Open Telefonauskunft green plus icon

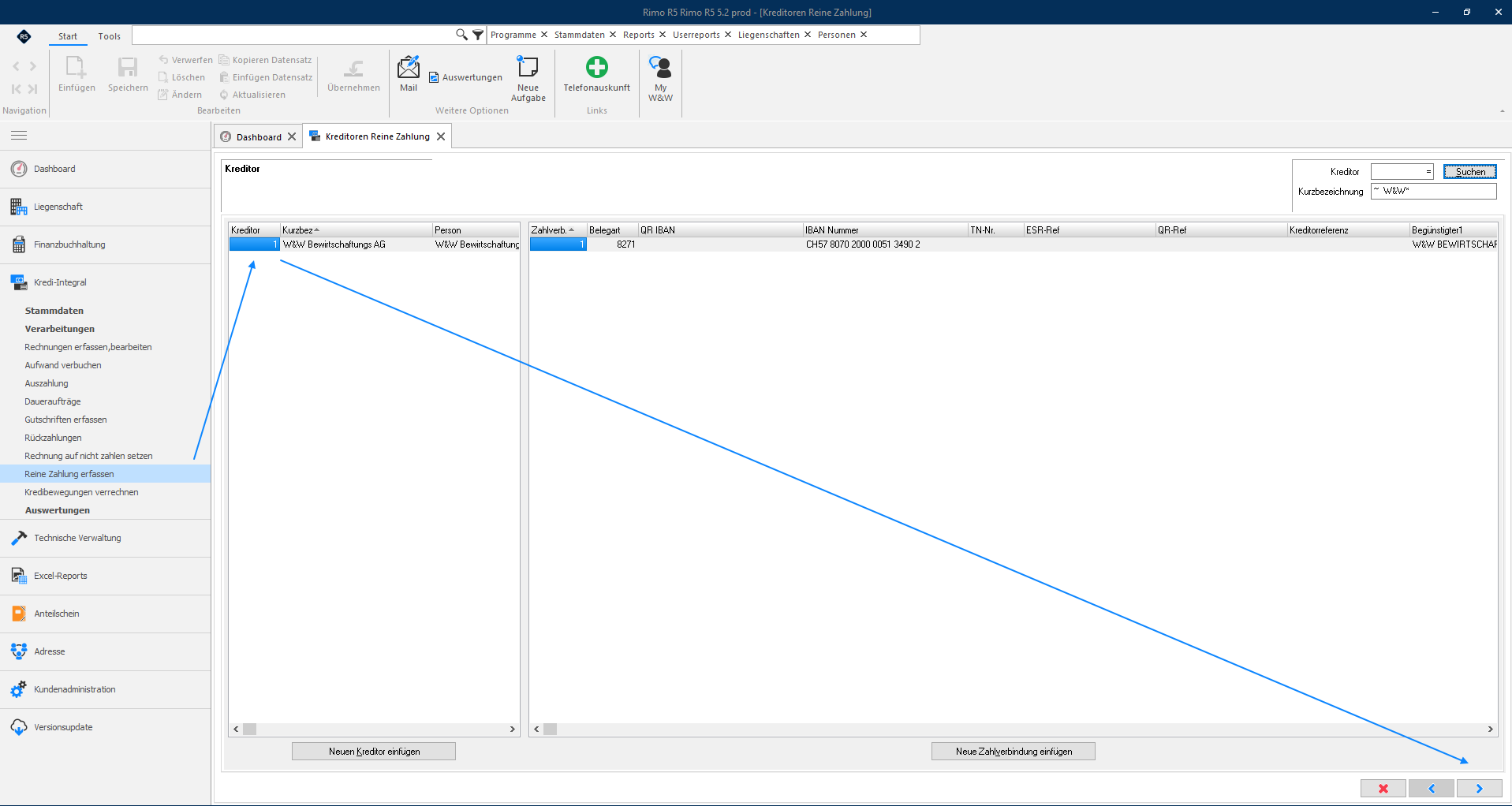597,67
